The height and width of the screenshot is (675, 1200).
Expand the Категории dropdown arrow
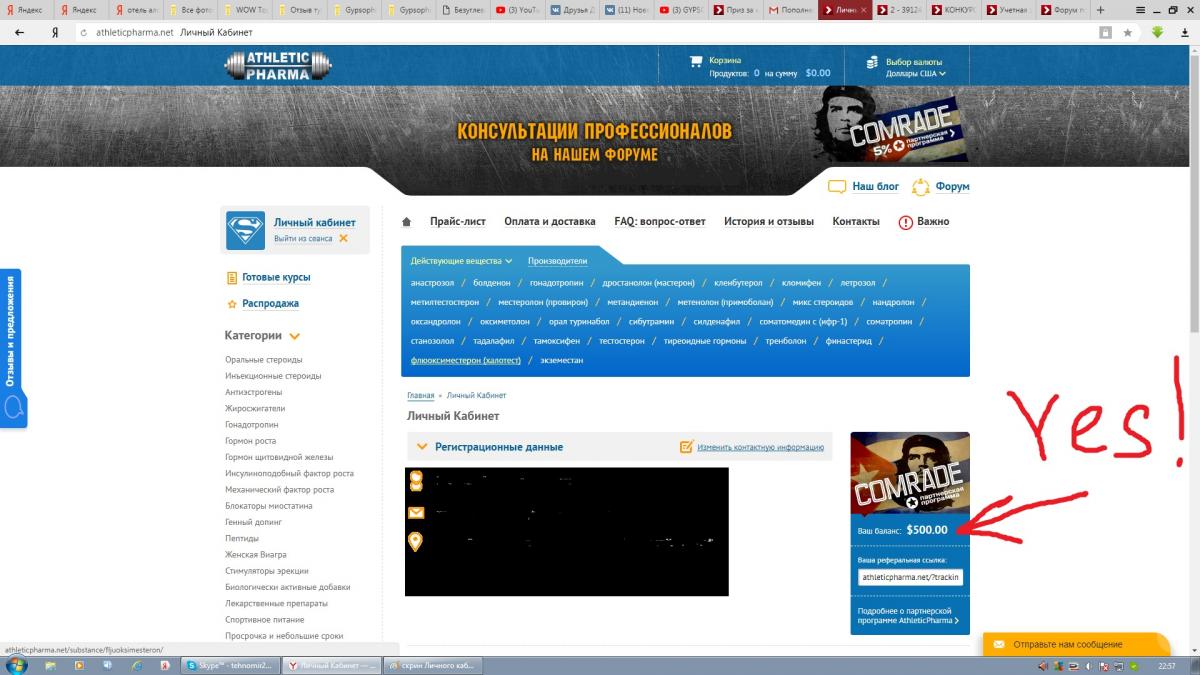click(295, 337)
